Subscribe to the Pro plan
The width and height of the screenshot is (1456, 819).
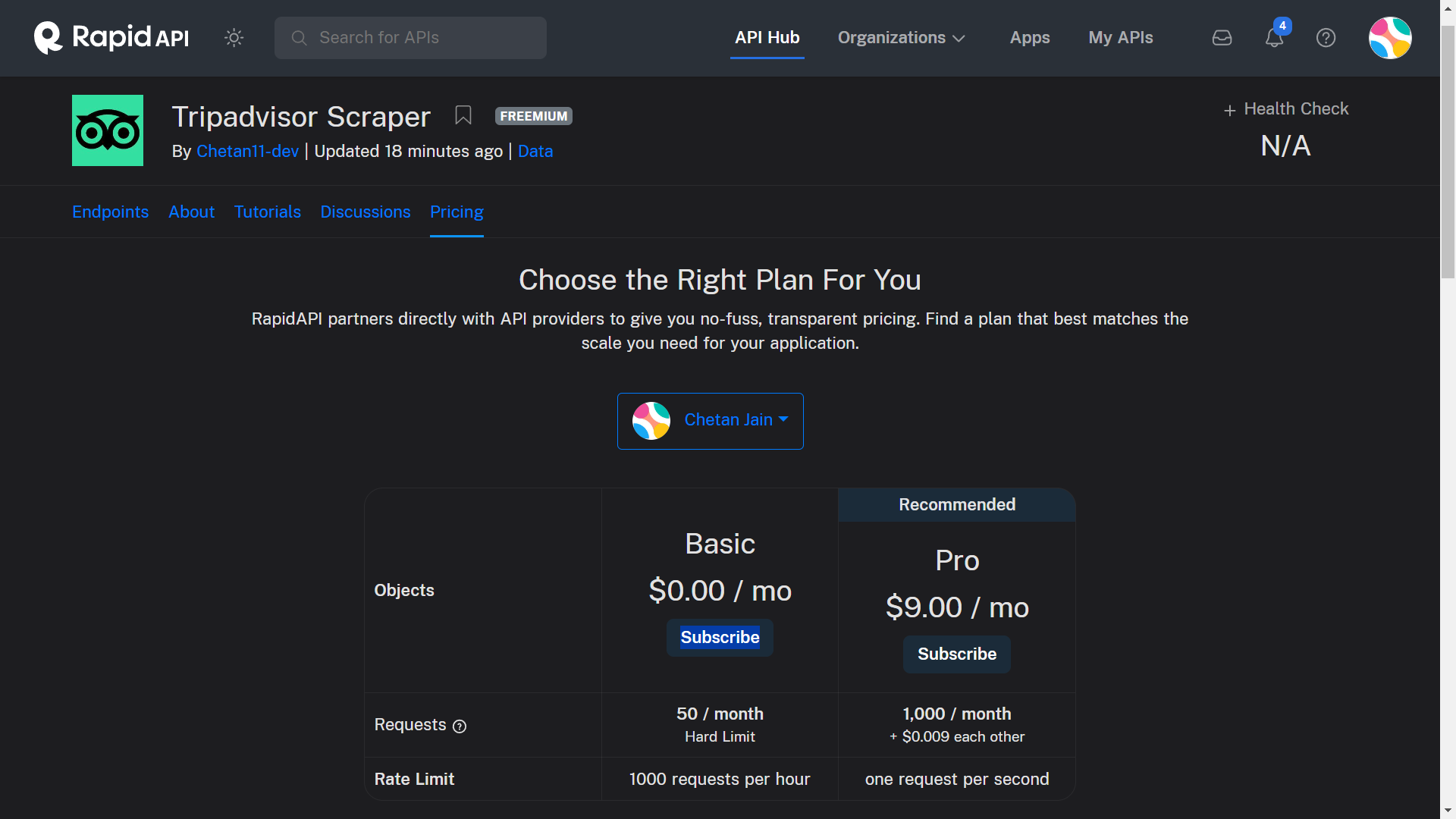pyautogui.click(x=956, y=654)
